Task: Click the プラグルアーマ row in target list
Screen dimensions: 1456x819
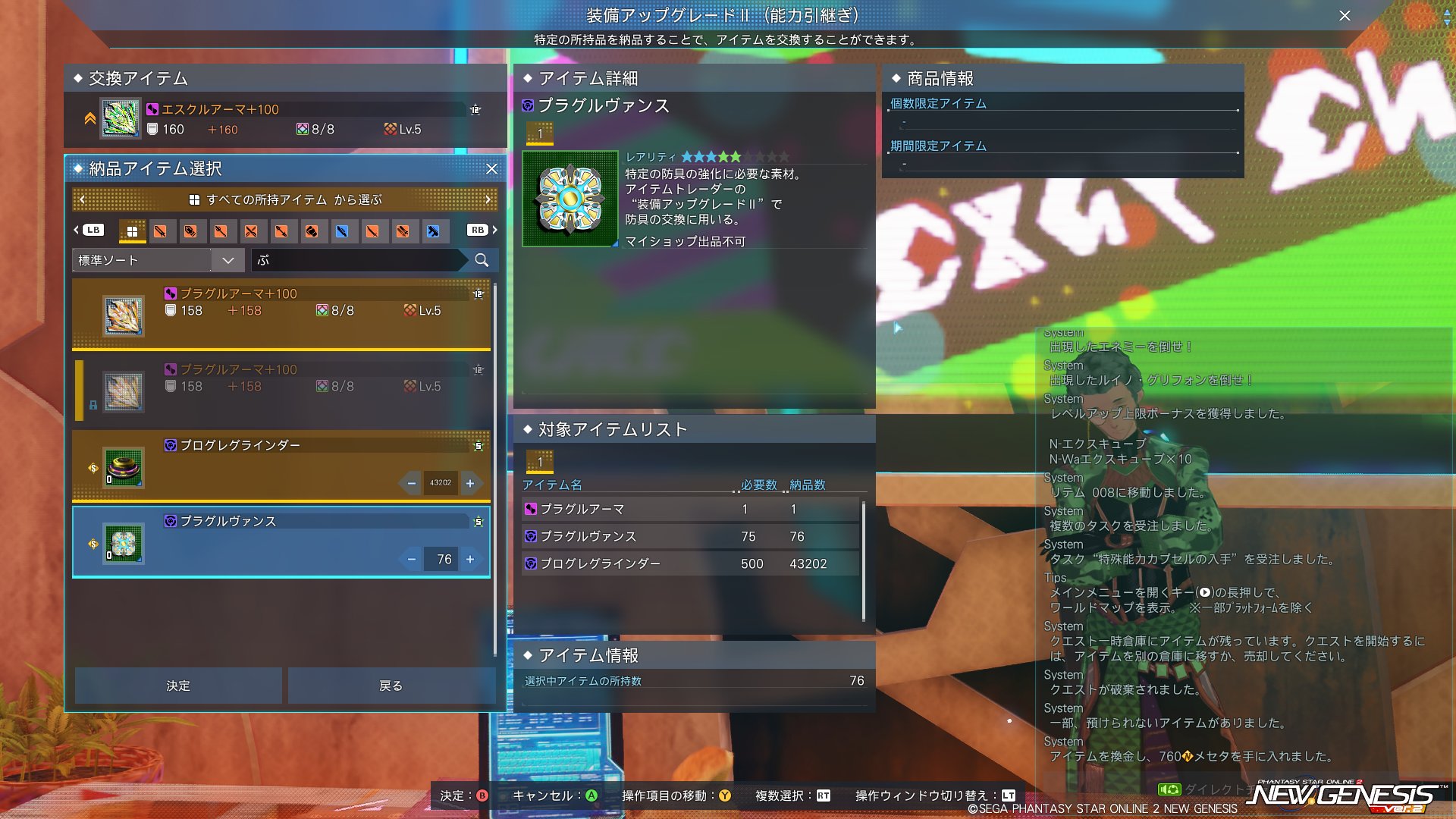Action: 690,509
